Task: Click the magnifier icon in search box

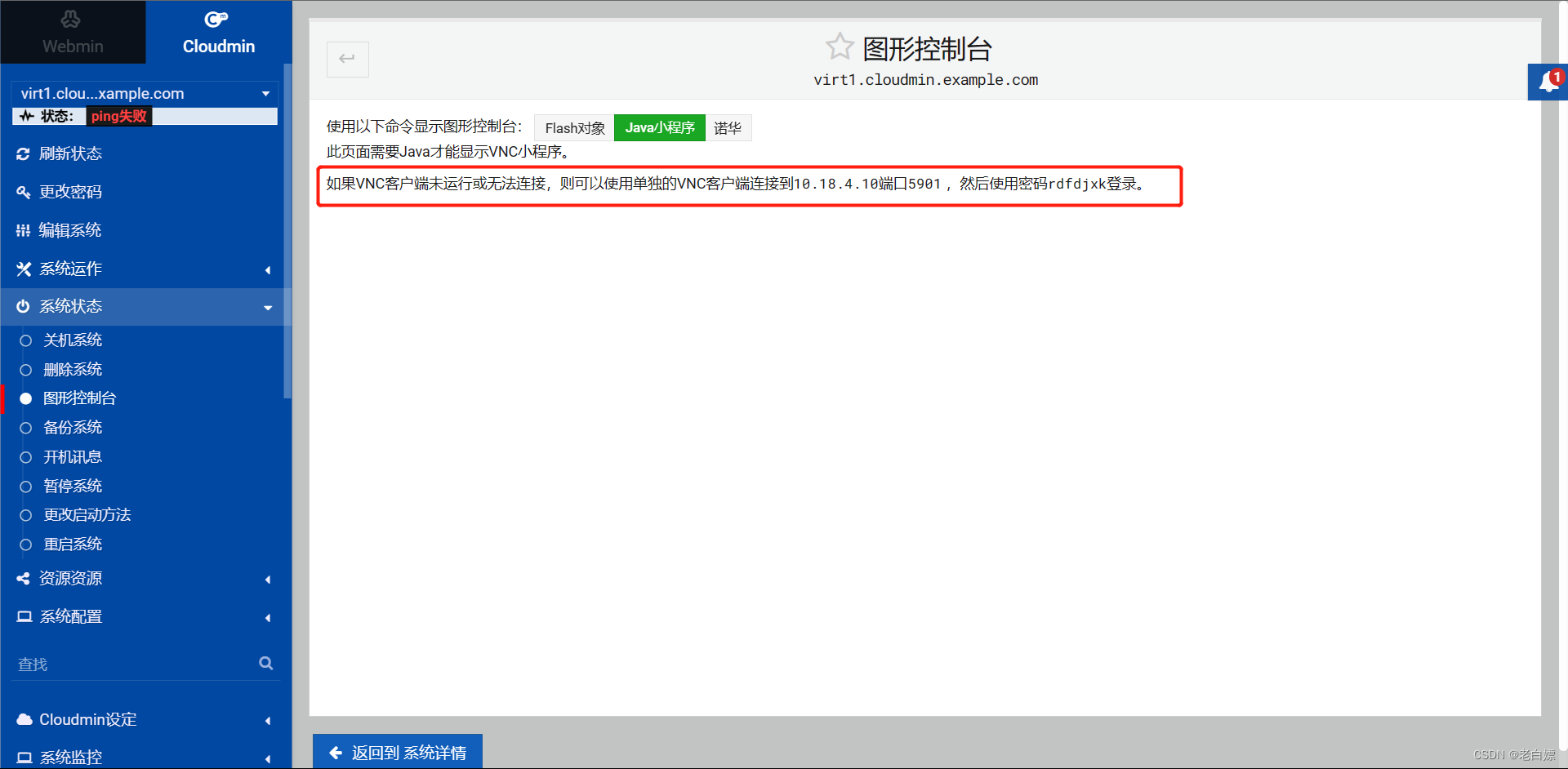Action: [265, 663]
